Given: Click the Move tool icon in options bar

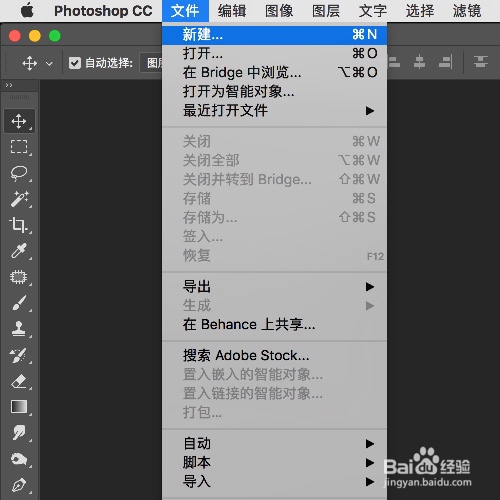Looking at the screenshot, I should 30,63.
